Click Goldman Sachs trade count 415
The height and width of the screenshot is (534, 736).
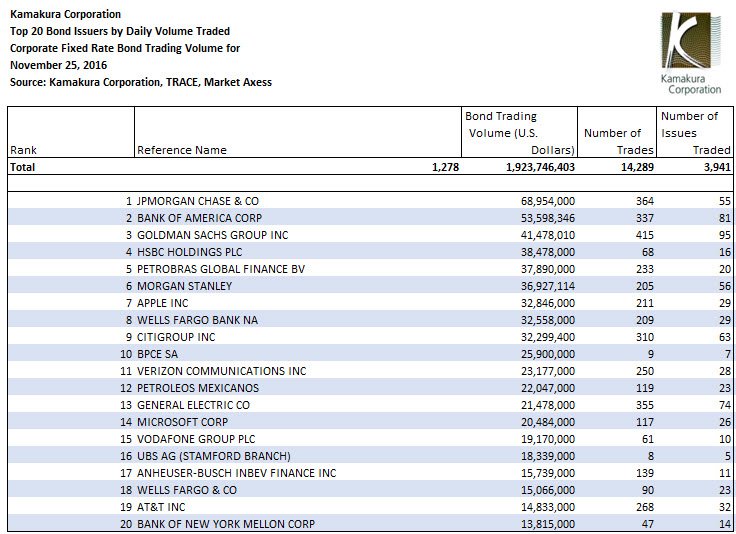coord(645,235)
